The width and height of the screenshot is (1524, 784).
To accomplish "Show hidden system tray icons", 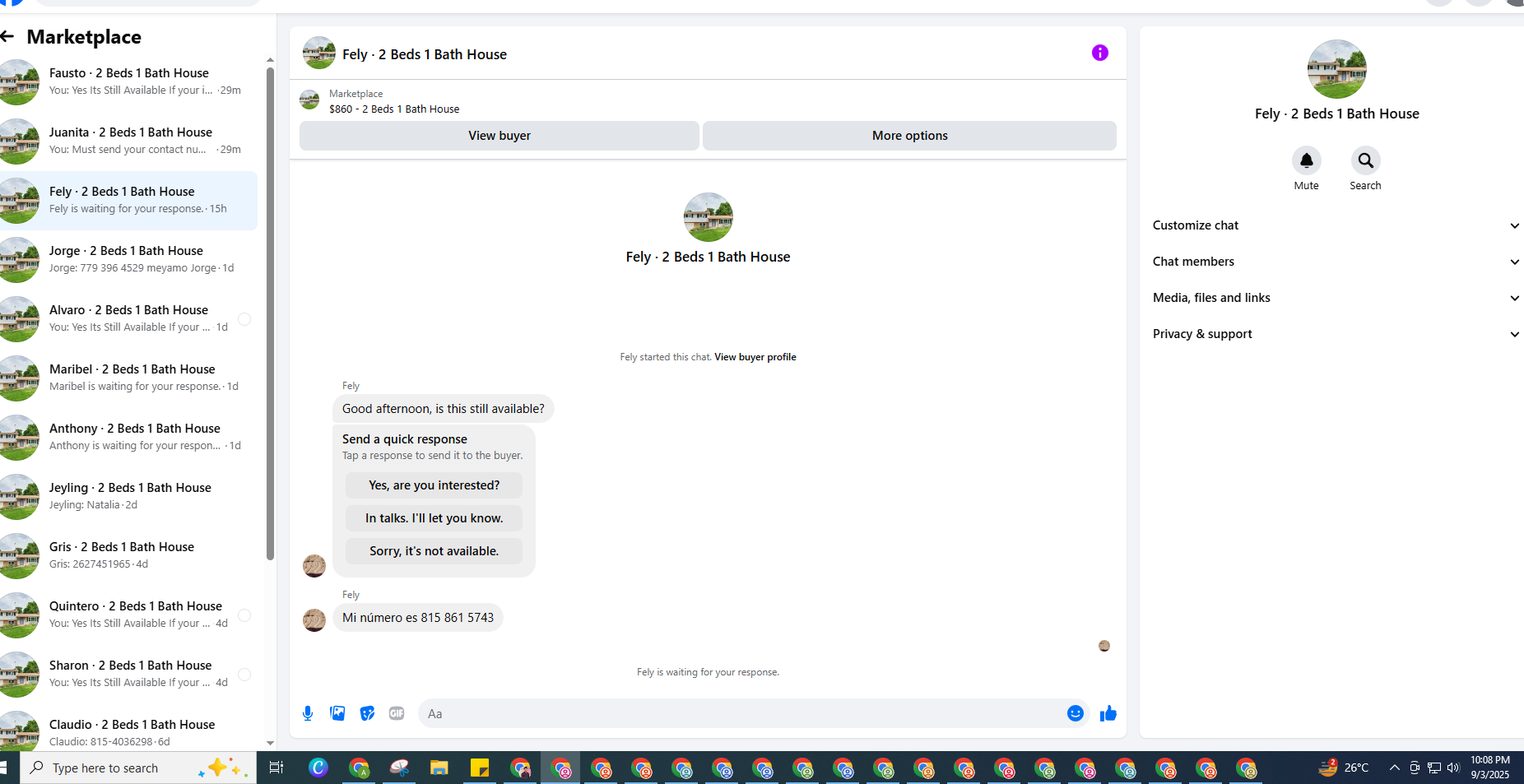I will [x=1394, y=768].
